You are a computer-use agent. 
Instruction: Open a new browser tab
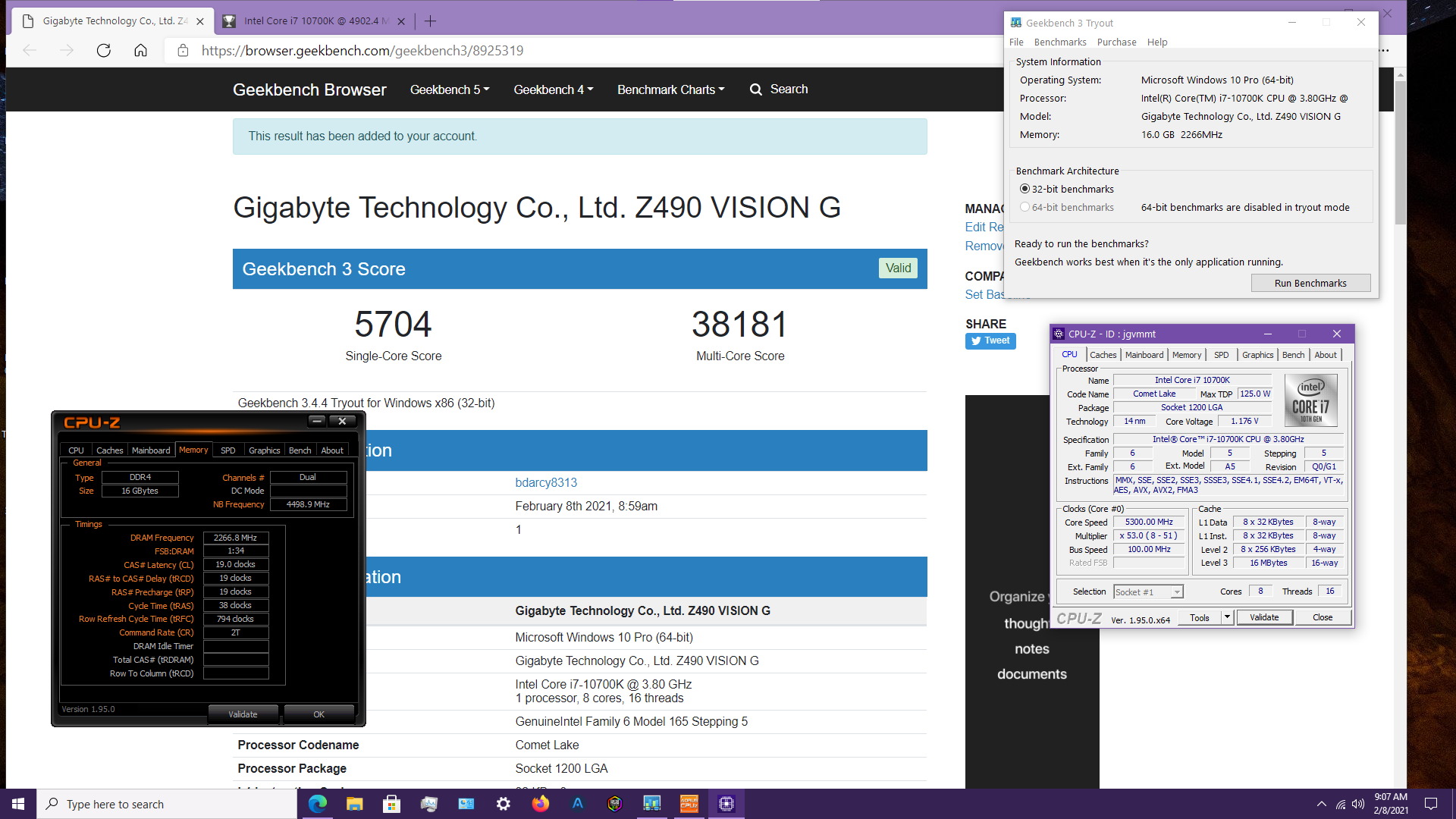click(x=430, y=21)
